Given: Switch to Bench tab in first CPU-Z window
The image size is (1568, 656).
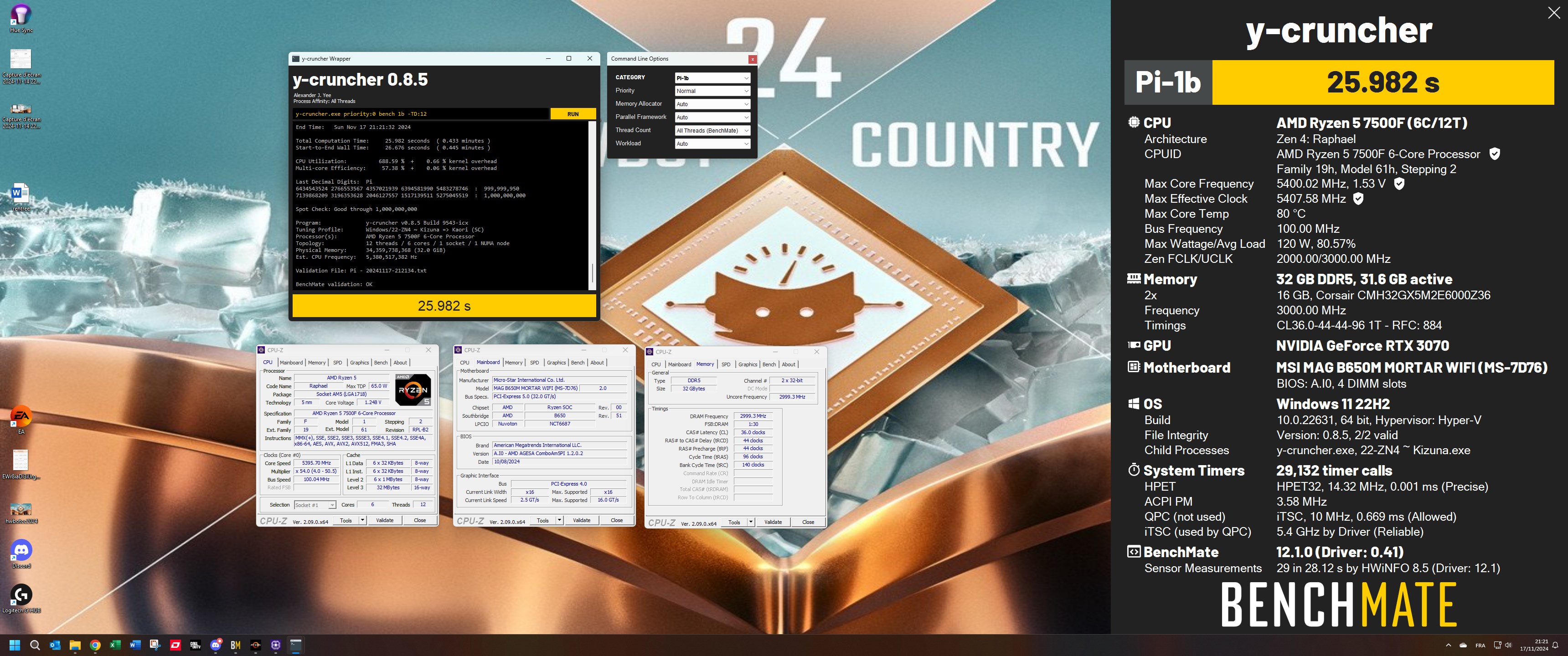Looking at the screenshot, I should click(x=381, y=363).
